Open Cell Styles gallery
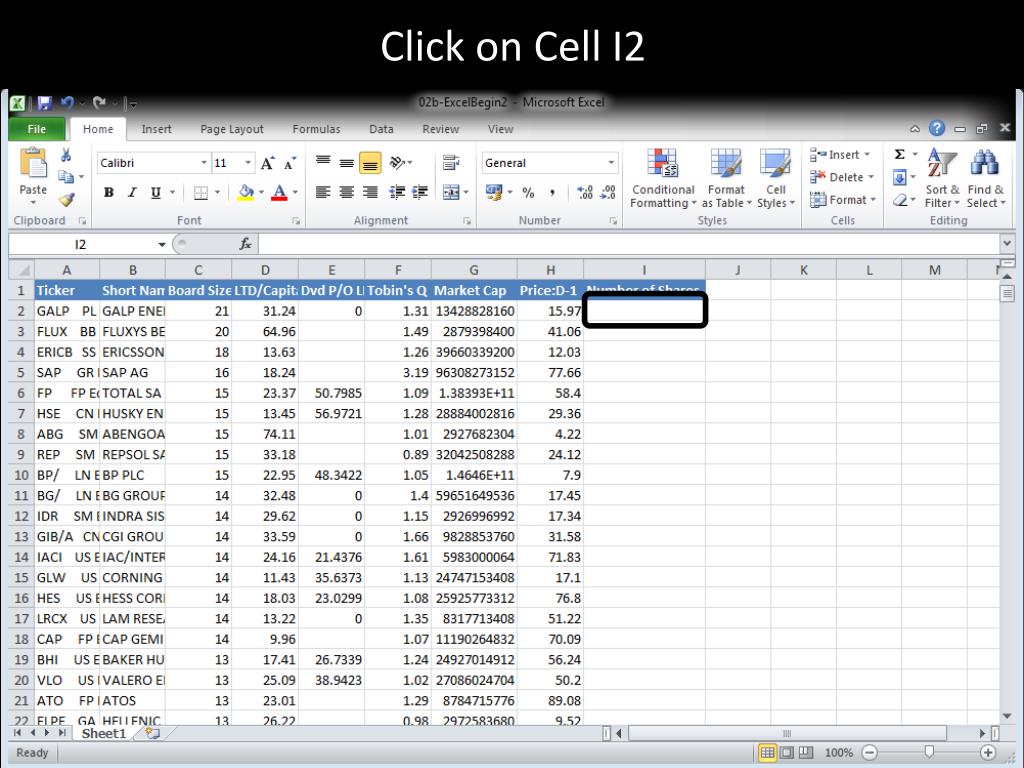Viewport: 1024px width, 768px height. pos(775,178)
